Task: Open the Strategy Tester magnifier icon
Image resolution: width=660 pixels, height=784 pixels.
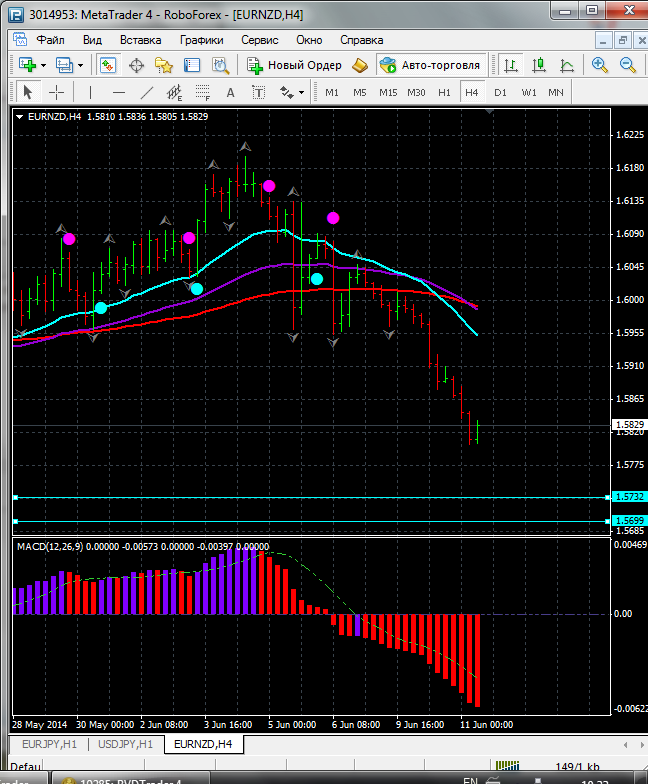Action: click(x=220, y=65)
